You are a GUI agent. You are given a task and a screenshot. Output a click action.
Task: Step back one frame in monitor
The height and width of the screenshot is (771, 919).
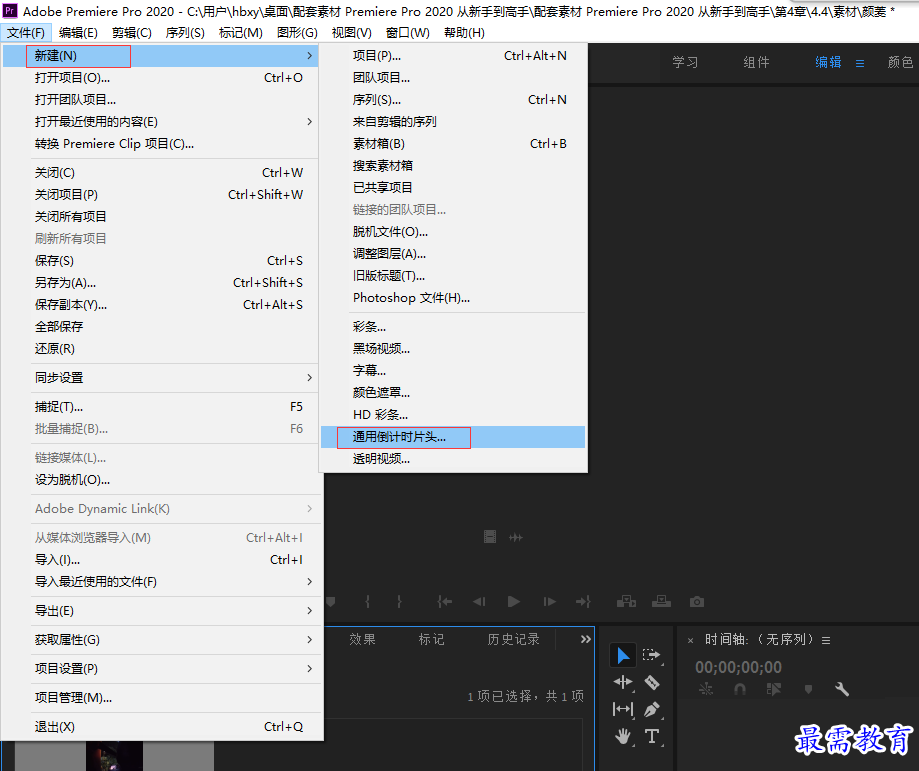point(479,602)
